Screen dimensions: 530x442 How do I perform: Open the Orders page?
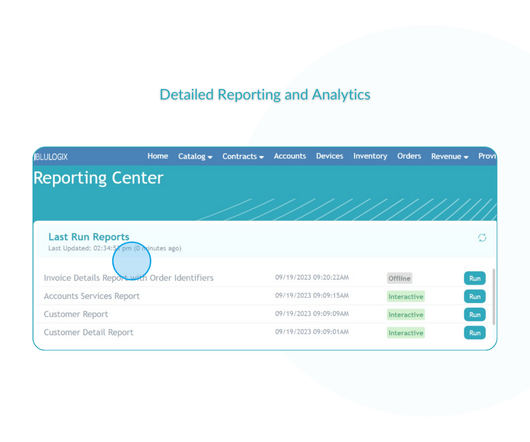pyautogui.click(x=409, y=156)
